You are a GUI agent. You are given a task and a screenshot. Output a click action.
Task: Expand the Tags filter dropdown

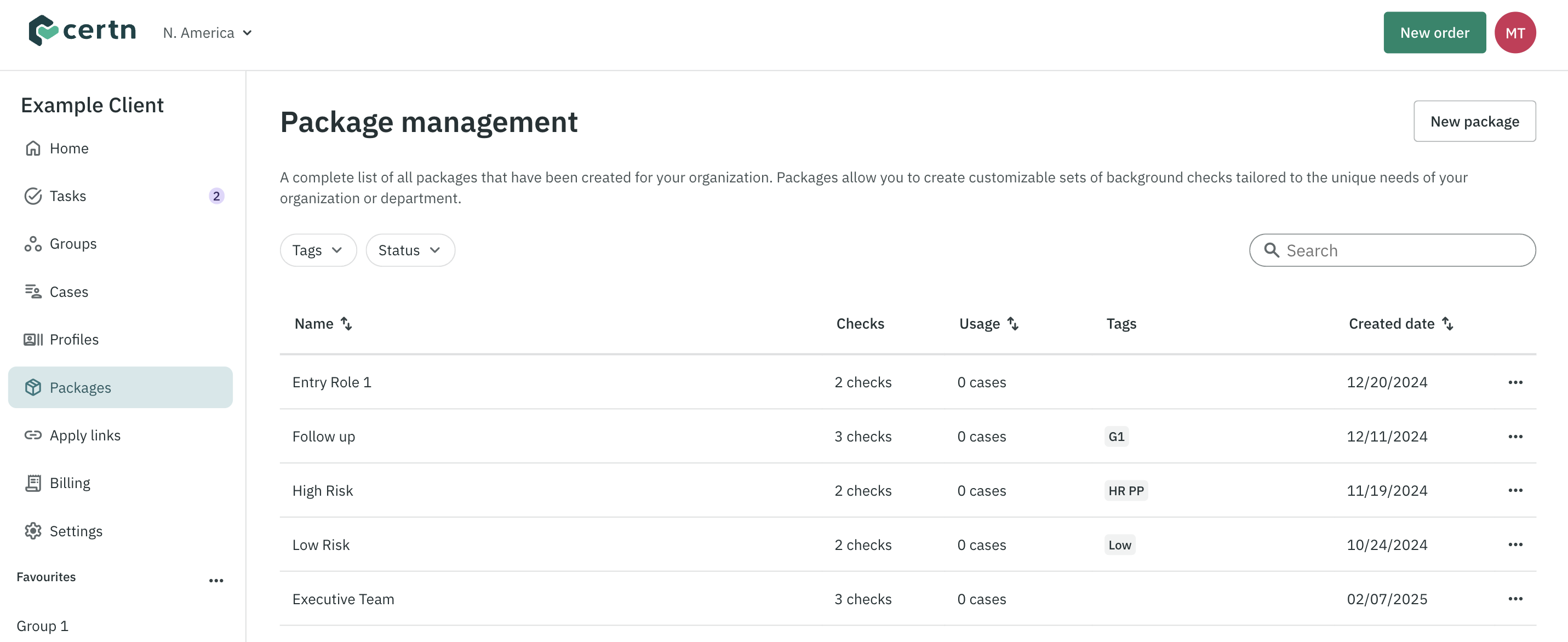click(x=318, y=250)
